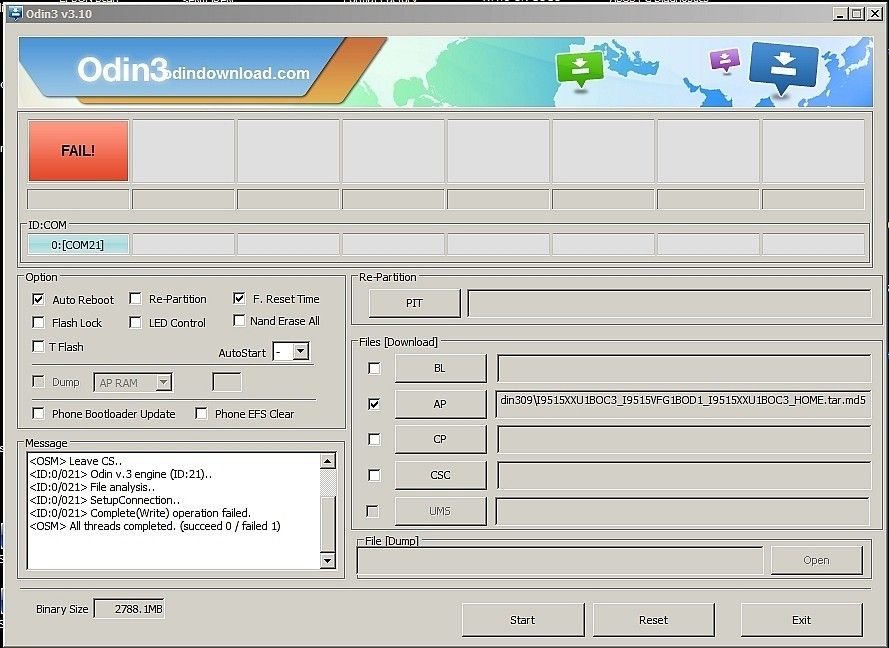The image size is (889, 648).
Task: Click the BL file button
Action: 441,369
